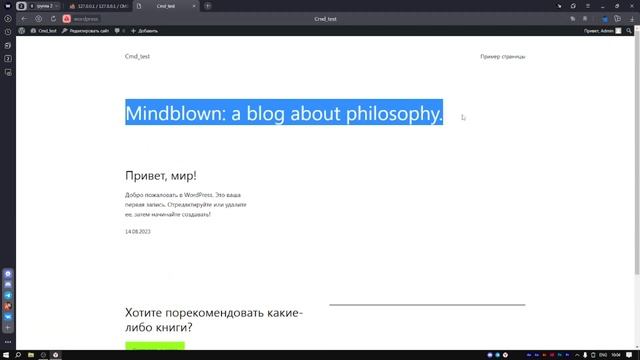Open the downloads arrow icon
Screen dimensions: 640x360
coord(632,19)
